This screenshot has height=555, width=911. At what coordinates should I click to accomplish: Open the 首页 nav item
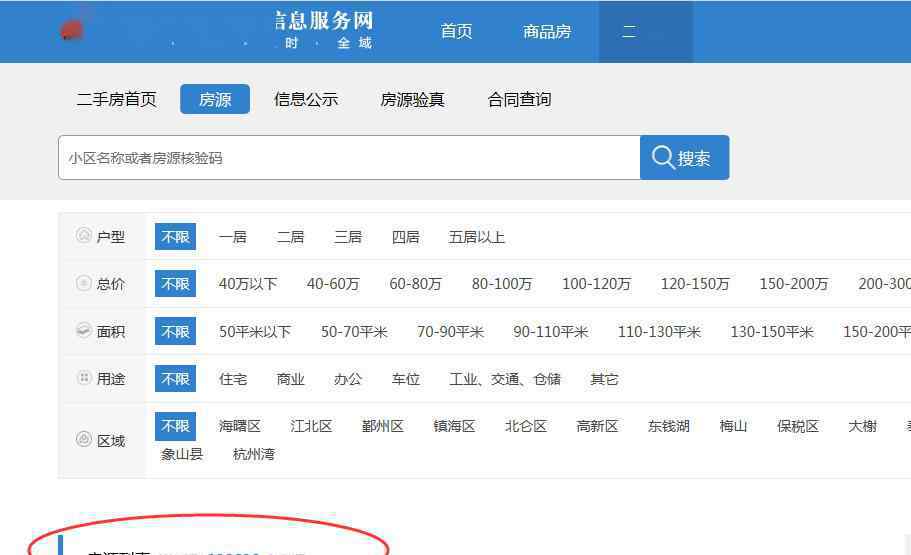click(x=456, y=31)
